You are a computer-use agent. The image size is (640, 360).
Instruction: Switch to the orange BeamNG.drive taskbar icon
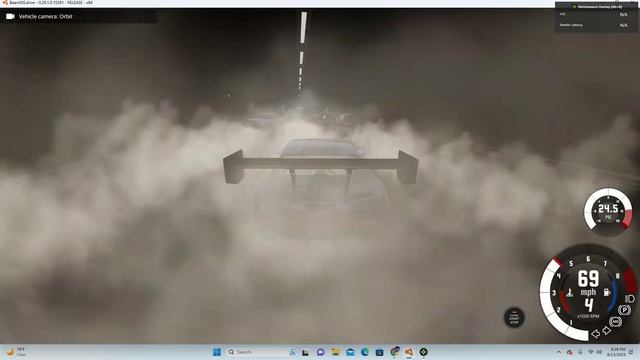pos(409,352)
